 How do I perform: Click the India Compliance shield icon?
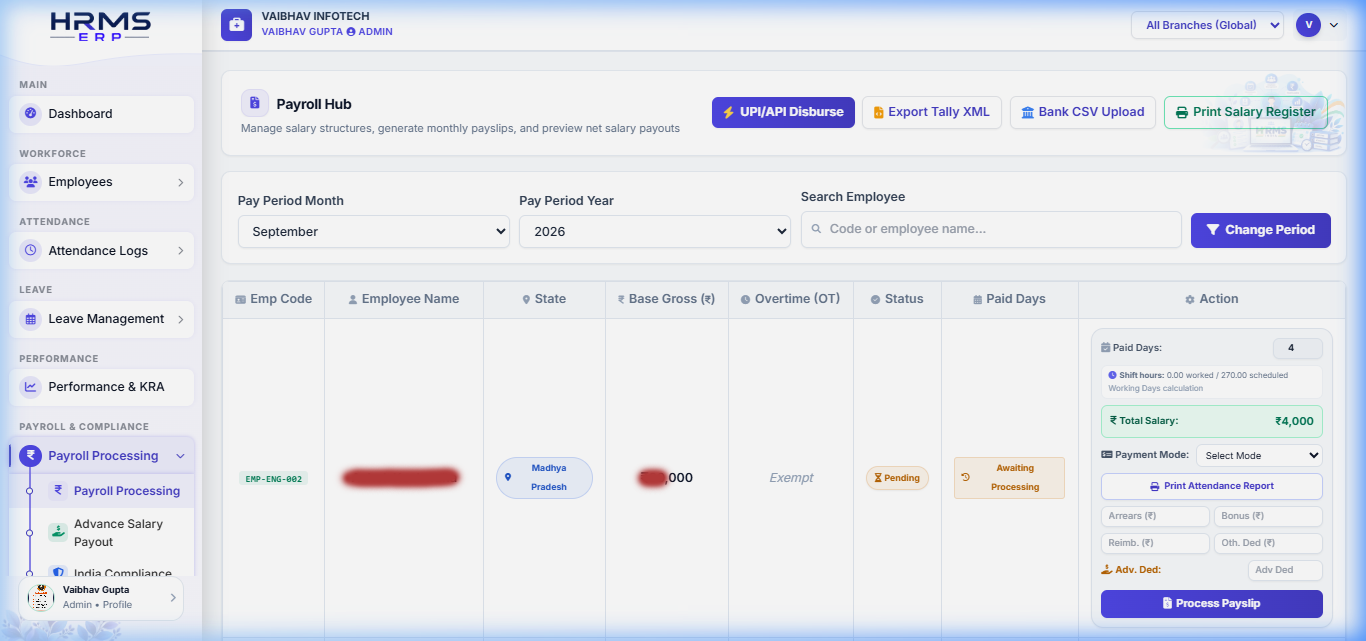click(58, 572)
